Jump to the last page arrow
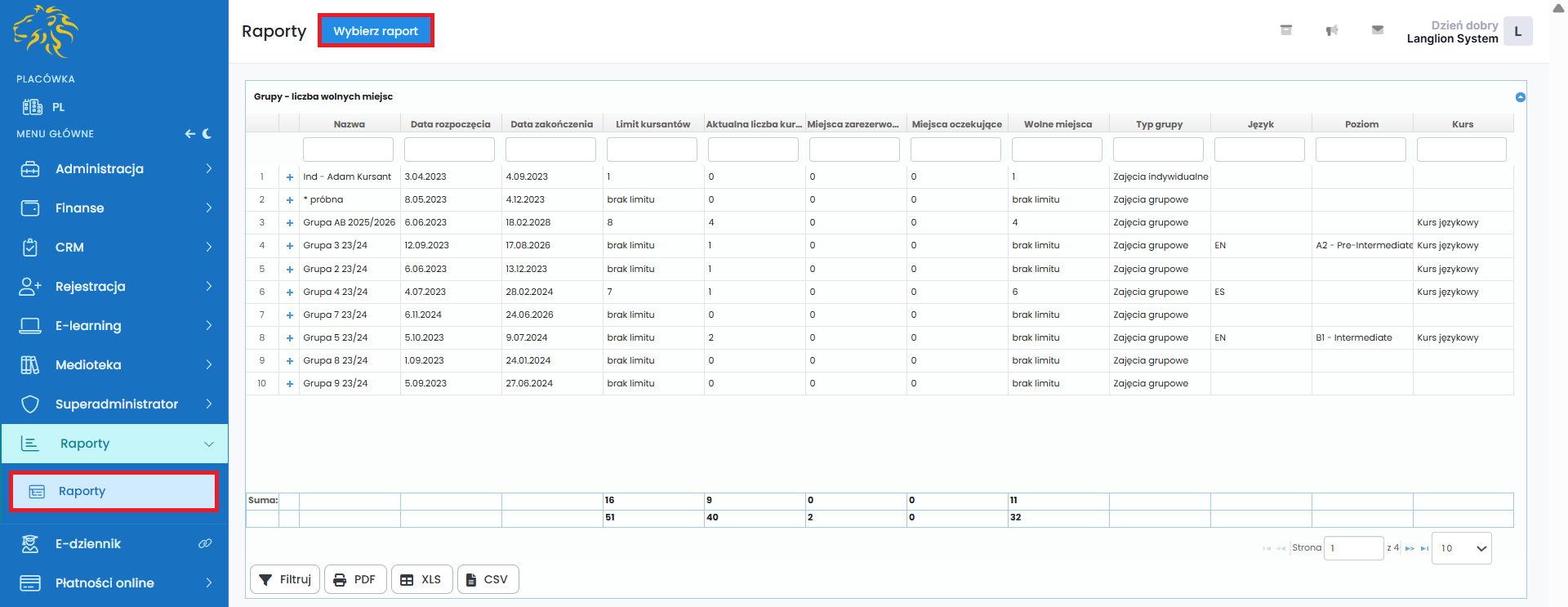1568x607 pixels. pyautogui.click(x=1424, y=548)
